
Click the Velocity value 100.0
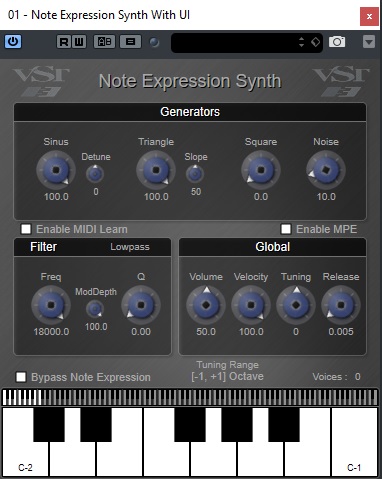[x=251, y=332]
